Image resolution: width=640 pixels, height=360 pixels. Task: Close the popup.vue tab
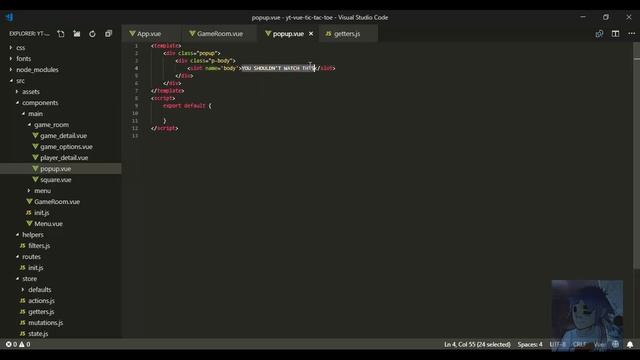pyautogui.click(x=311, y=34)
